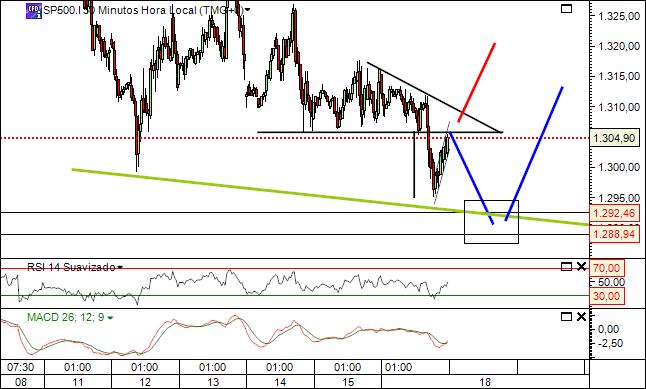The width and height of the screenshot is (646, 389).
Task: Select the current price label 1.304,90
Action: [615, 138]
